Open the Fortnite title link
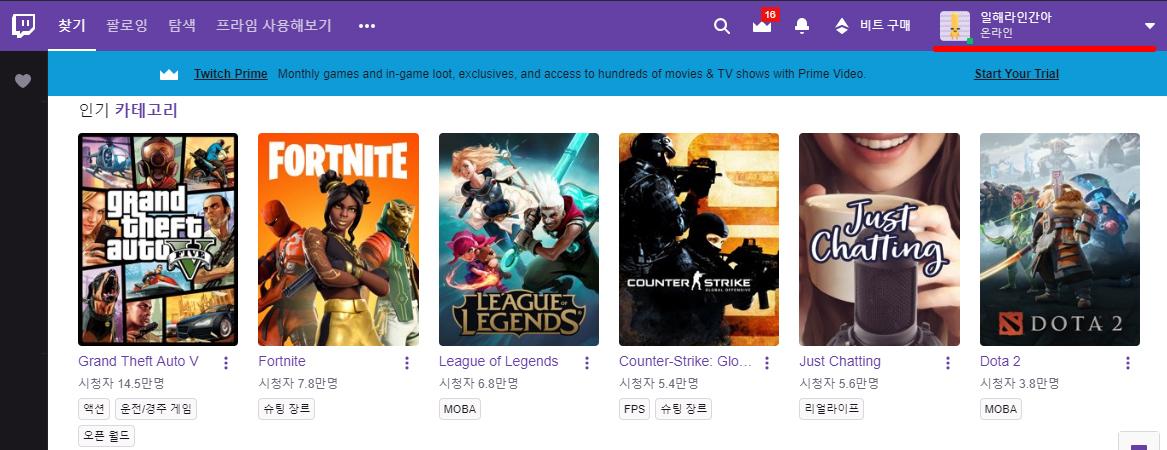This screenshot has height=450, width=1167. tap(282, 361)
